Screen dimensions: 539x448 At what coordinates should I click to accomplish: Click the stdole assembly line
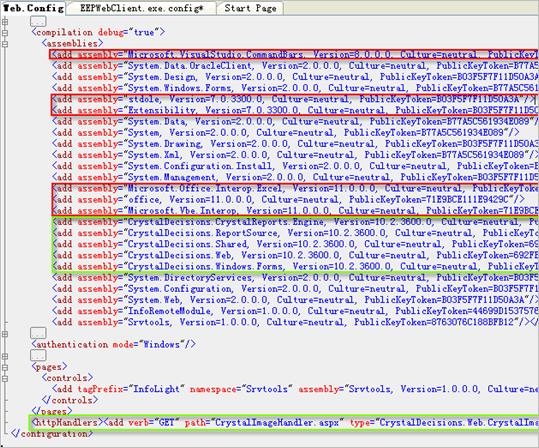pyautogui.click(x=294, y=99)
